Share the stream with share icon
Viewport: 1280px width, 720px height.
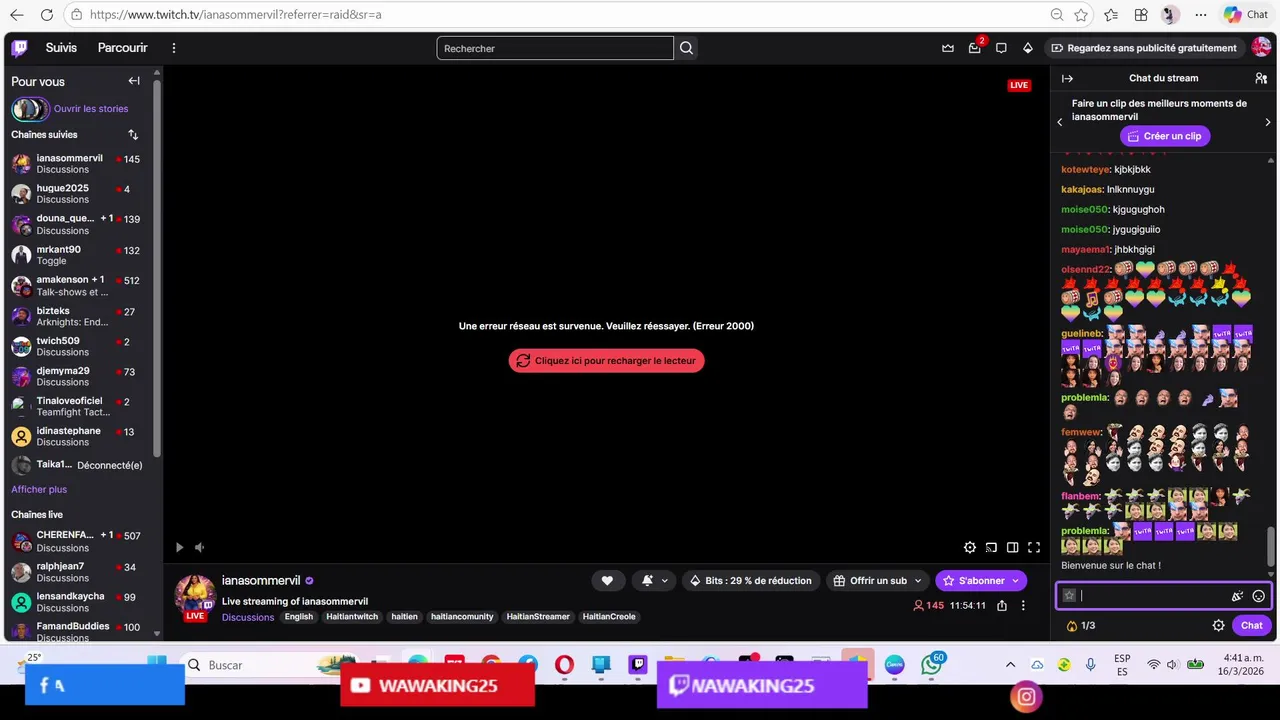tap(1001, 605)
